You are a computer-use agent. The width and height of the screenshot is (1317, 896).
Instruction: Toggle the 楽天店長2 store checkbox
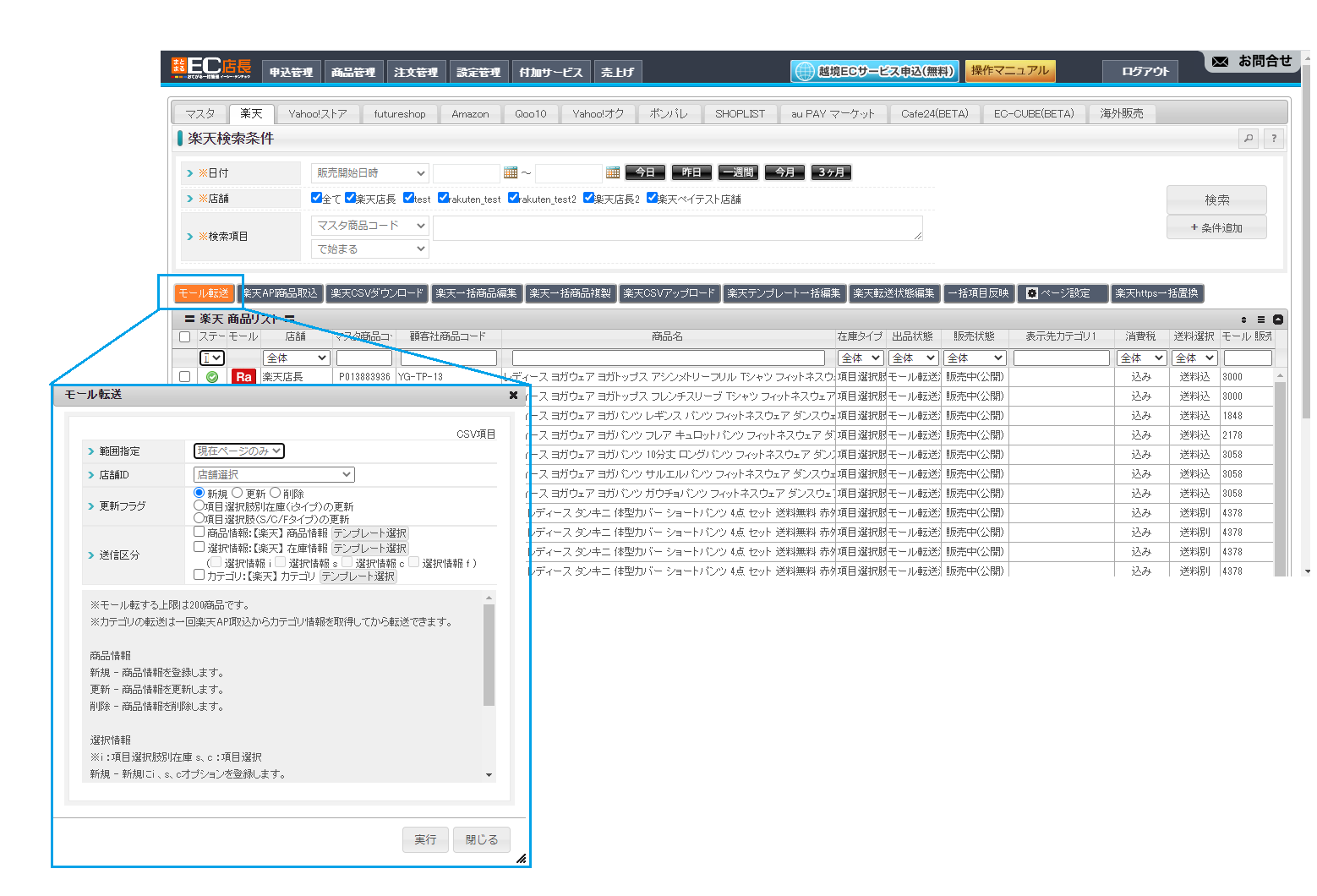(x=588, y=198)
